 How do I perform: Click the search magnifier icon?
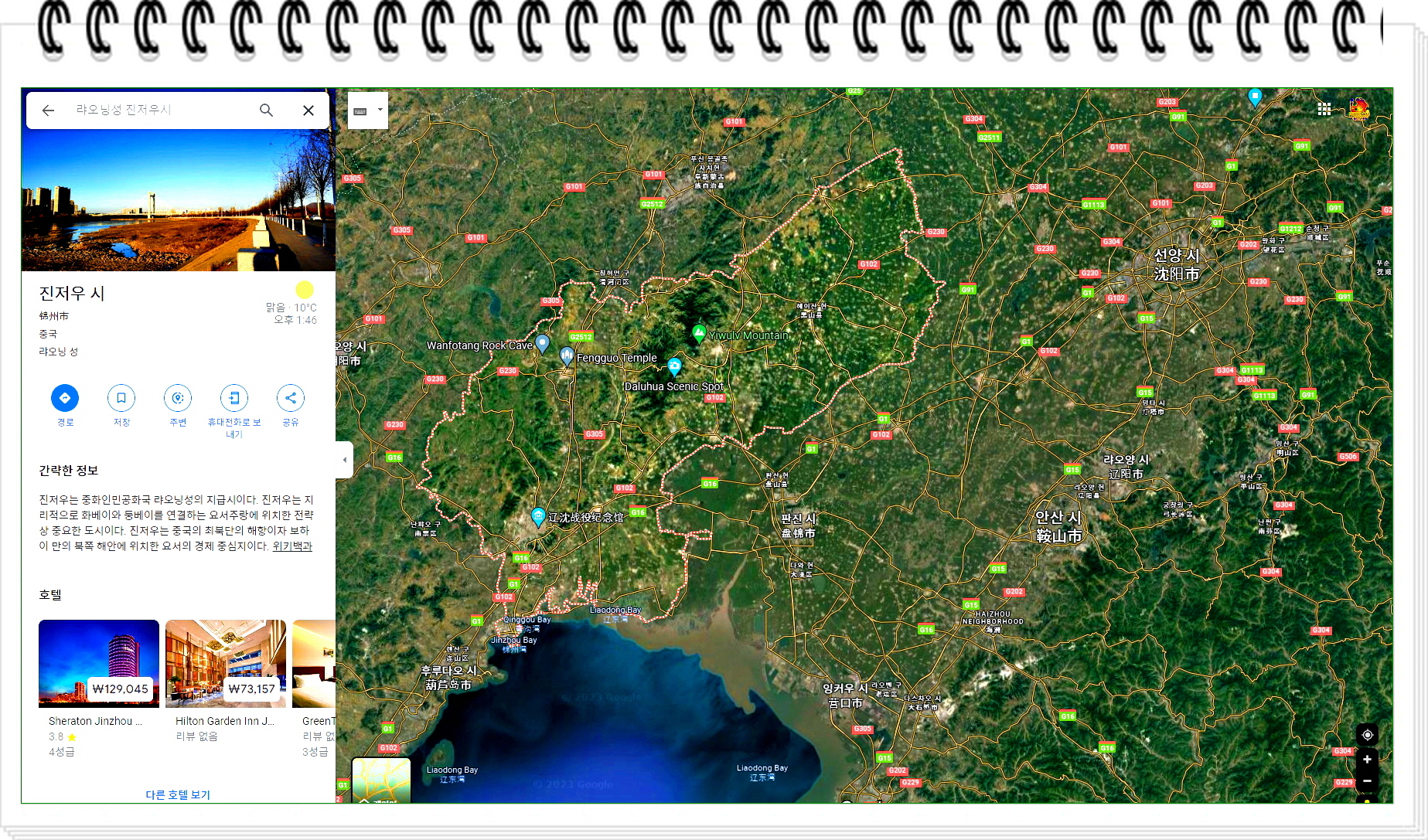266,111
